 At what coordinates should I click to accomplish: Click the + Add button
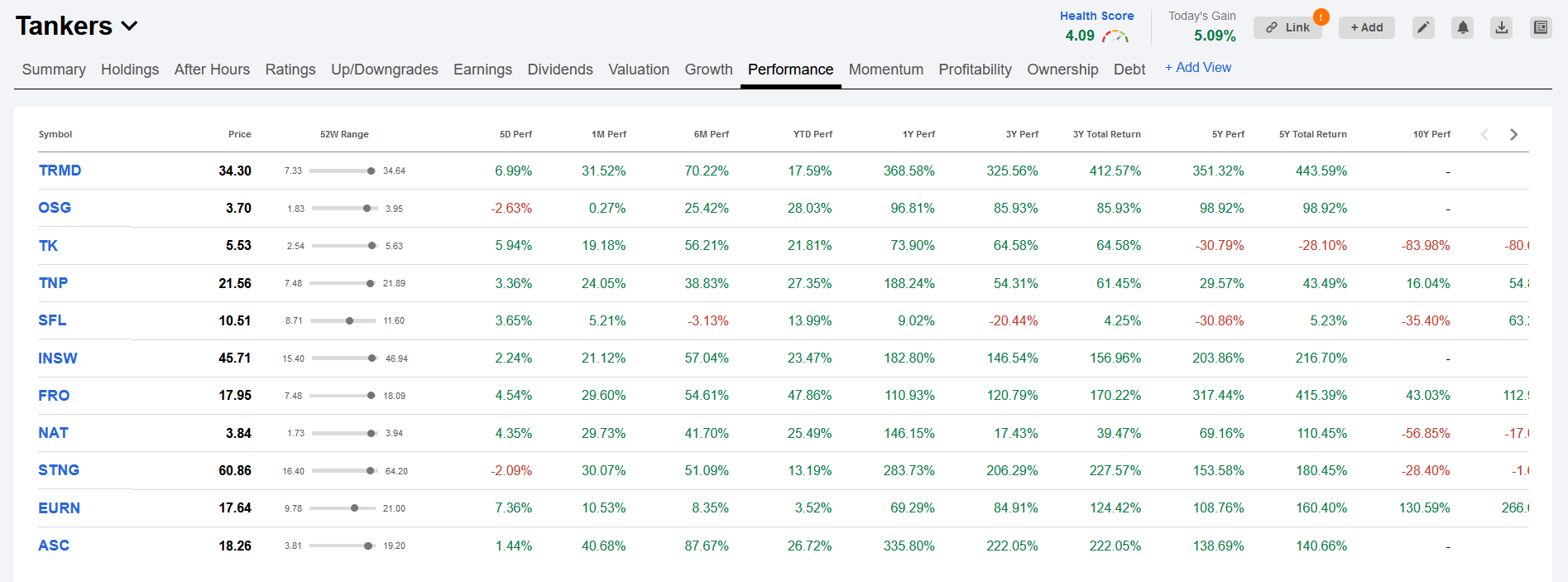1367,27
